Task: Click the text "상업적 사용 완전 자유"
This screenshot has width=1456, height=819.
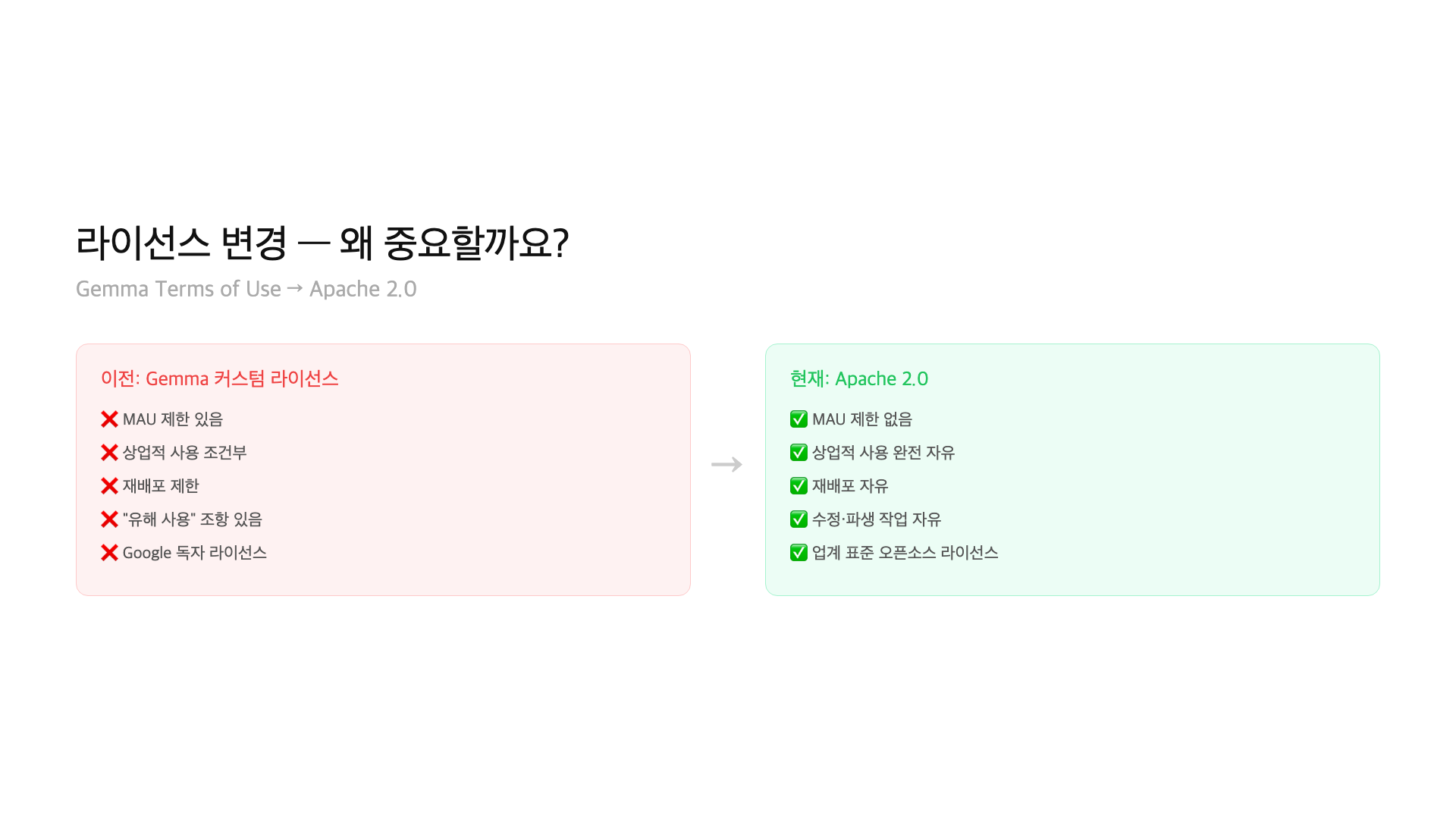Action: tap(883, 453)
